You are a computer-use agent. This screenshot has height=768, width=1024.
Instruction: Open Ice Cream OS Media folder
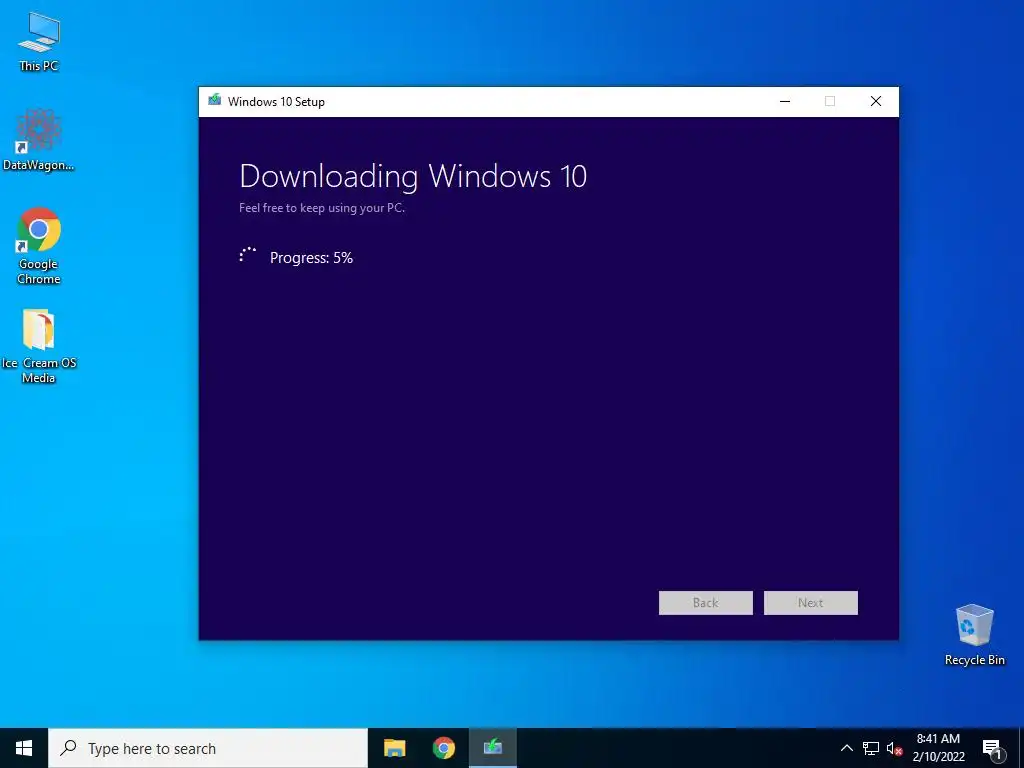coord(39,346)
